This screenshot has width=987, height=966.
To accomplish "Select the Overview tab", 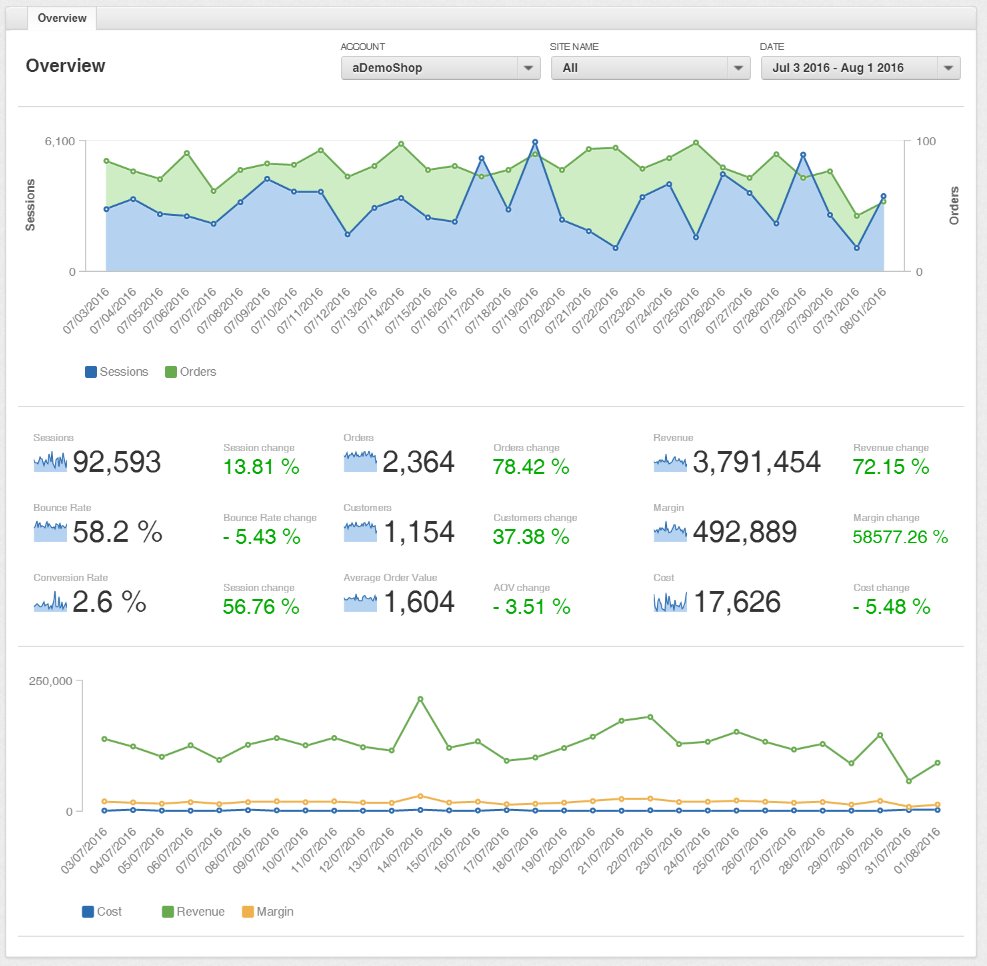I will pos(62,18).
